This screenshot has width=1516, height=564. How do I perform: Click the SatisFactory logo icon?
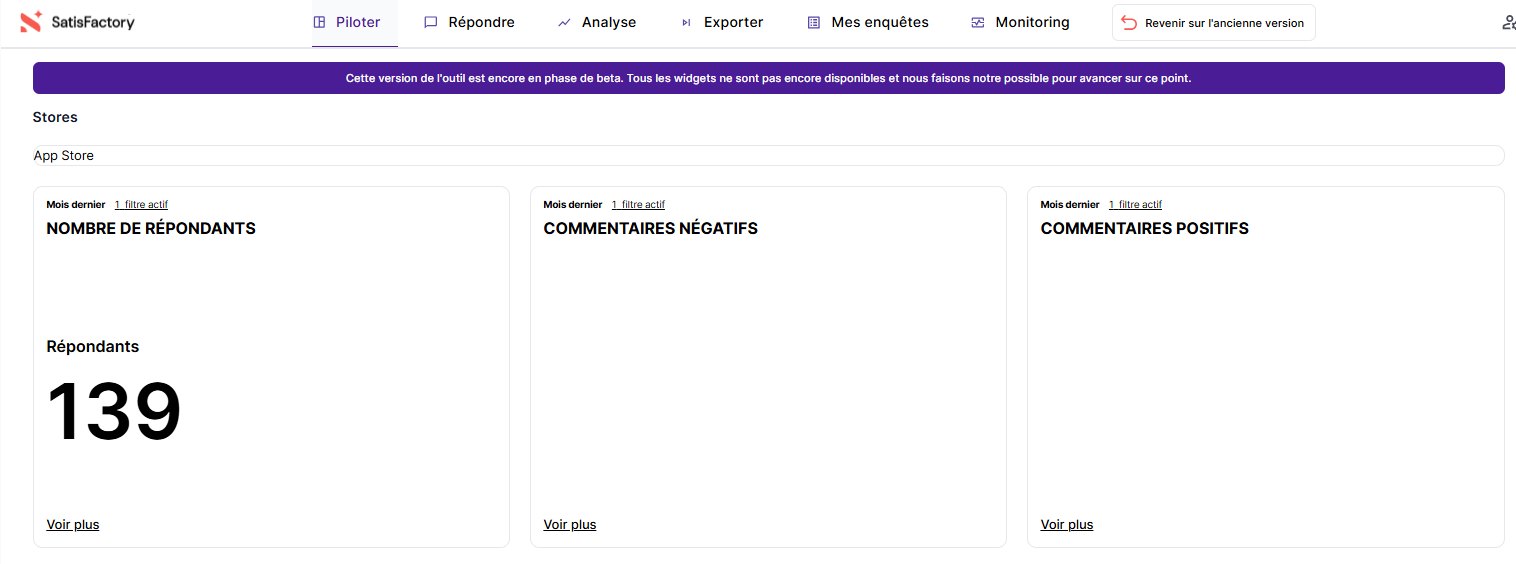(31, 22)
